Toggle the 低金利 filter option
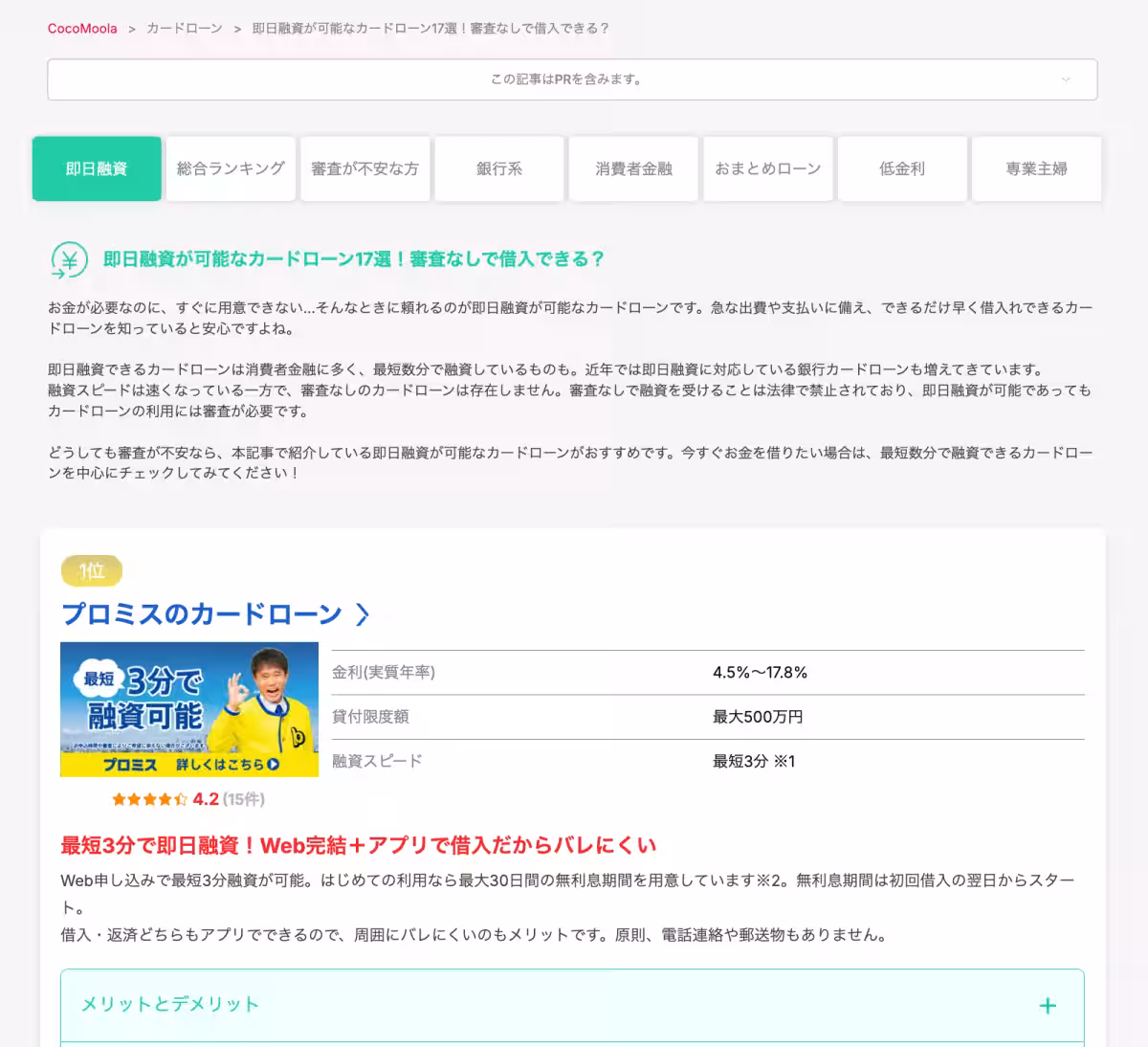1148x1047 pixels. pos(901,168)
